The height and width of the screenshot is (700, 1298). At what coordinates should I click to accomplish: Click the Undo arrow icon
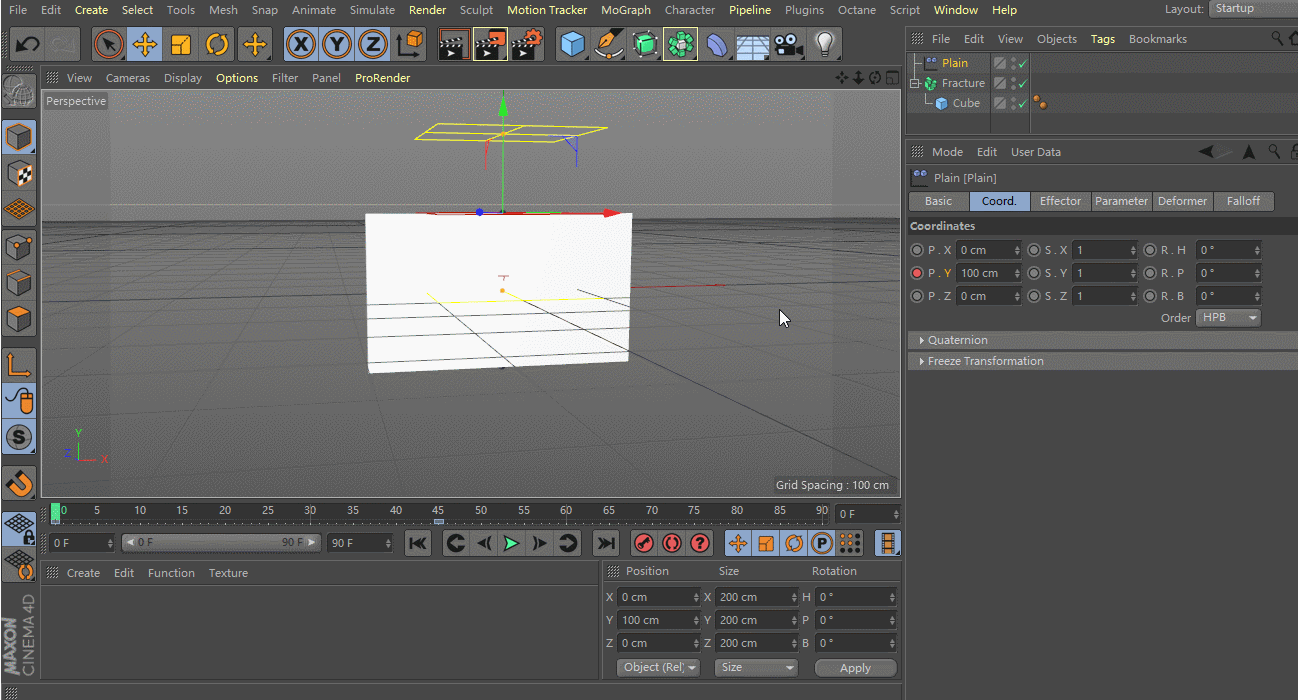tap(28, 45)
